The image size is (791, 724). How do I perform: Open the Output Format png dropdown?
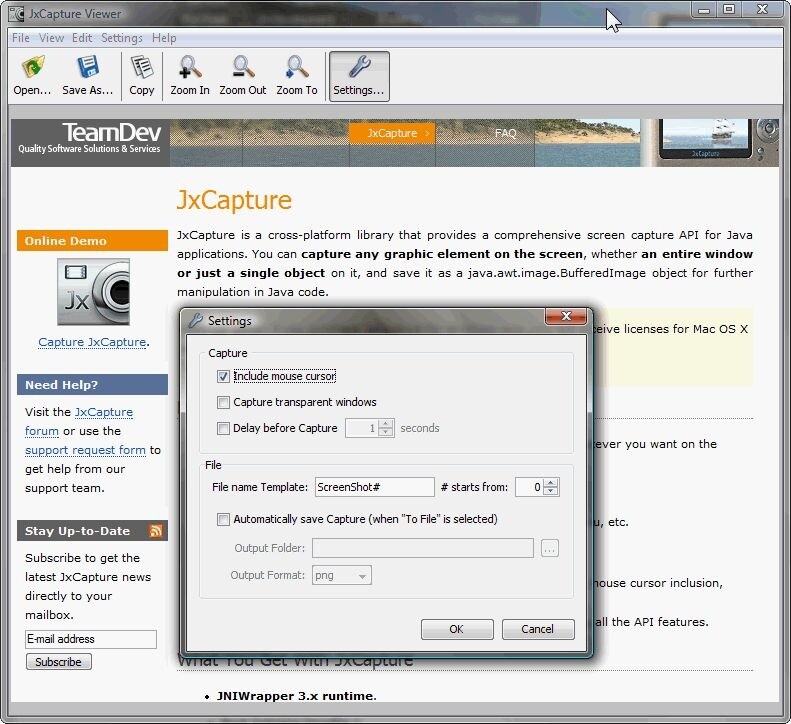coord(342,575)
